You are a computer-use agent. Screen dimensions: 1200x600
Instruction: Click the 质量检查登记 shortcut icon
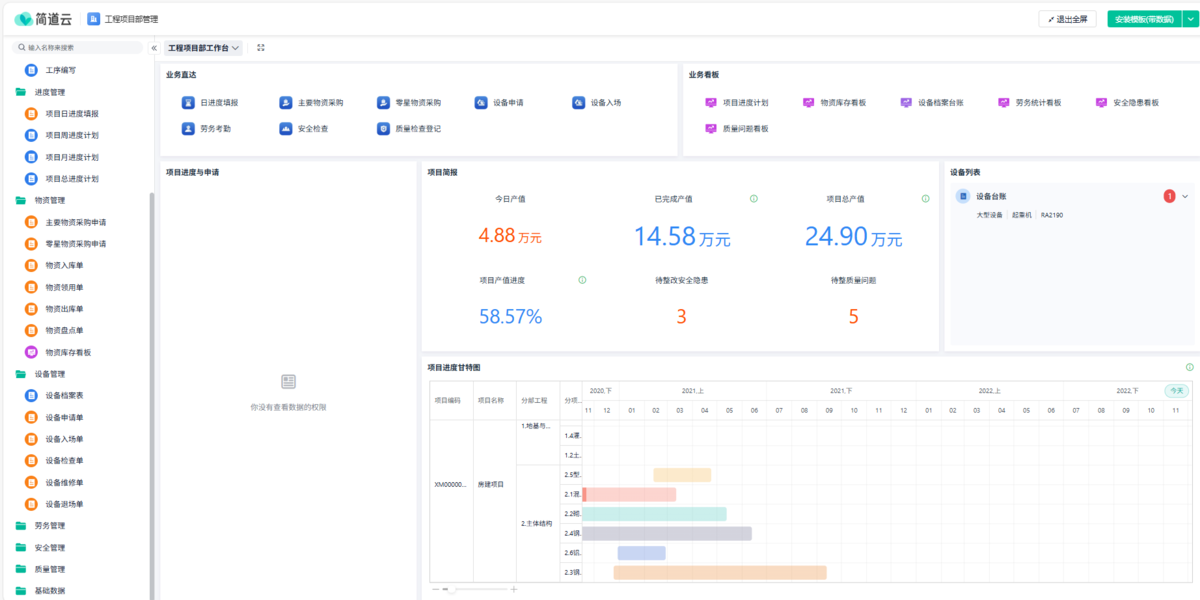tap(383, 128)
